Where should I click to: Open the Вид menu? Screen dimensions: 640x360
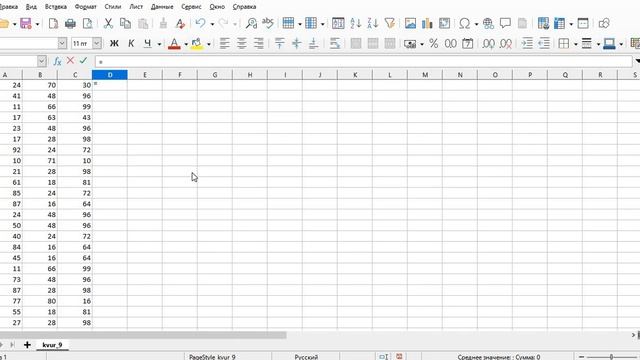point(31,7)
